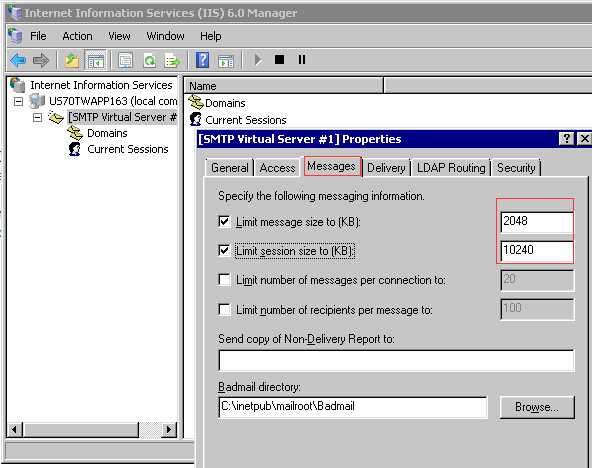Click the SMTP Virtual Server envelope icon
Viewport: 592px width, 468px height.
[56, 117]
